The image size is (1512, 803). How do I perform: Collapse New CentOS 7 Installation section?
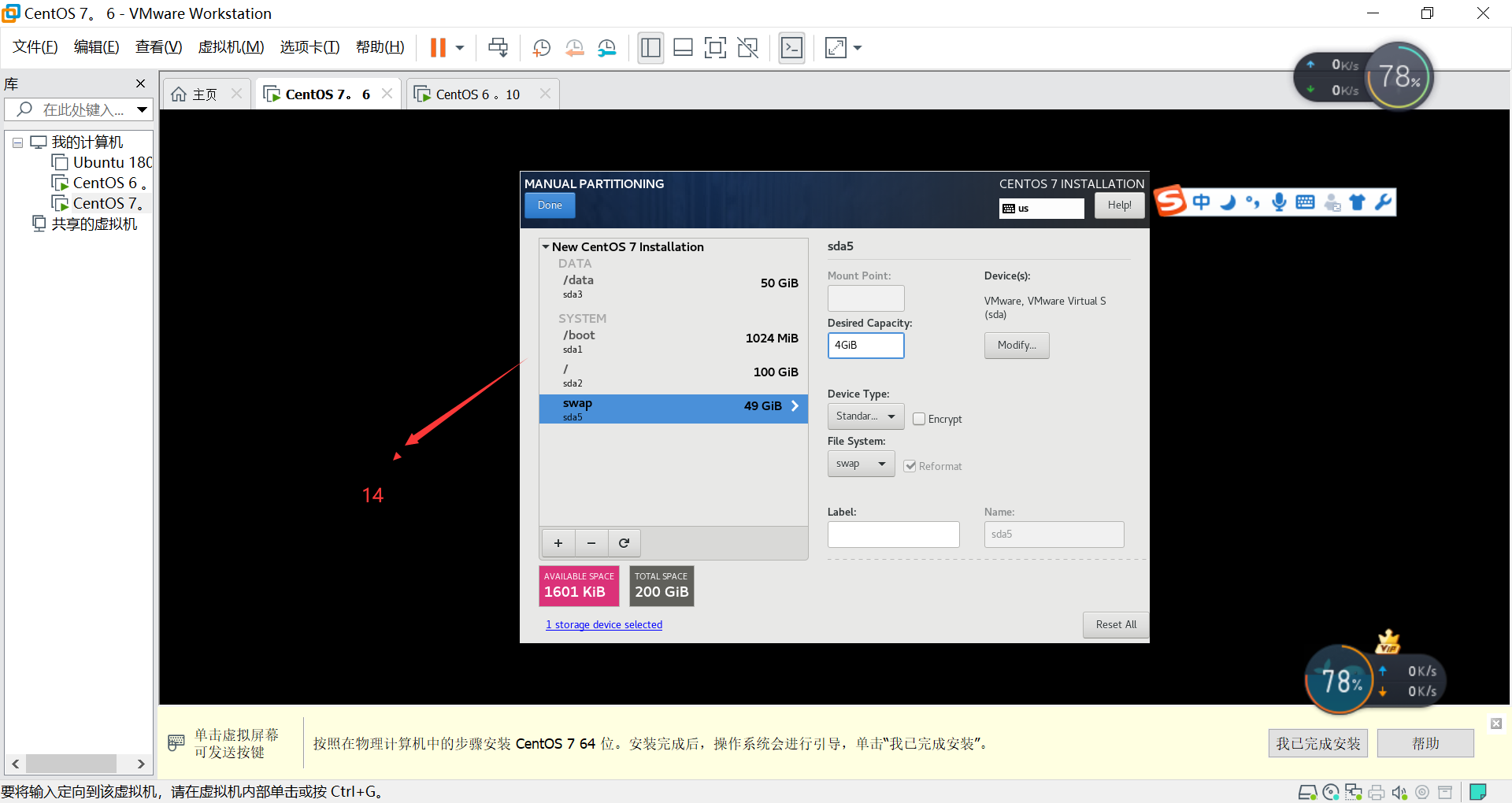(x=545, y=246)
